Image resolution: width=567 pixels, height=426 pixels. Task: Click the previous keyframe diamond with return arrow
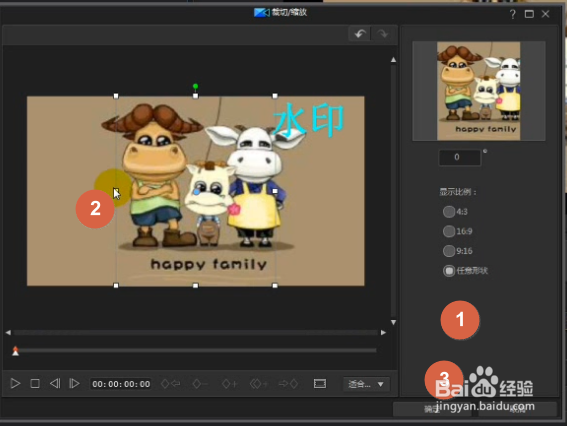pyautogui.click(x=170, y=384)
